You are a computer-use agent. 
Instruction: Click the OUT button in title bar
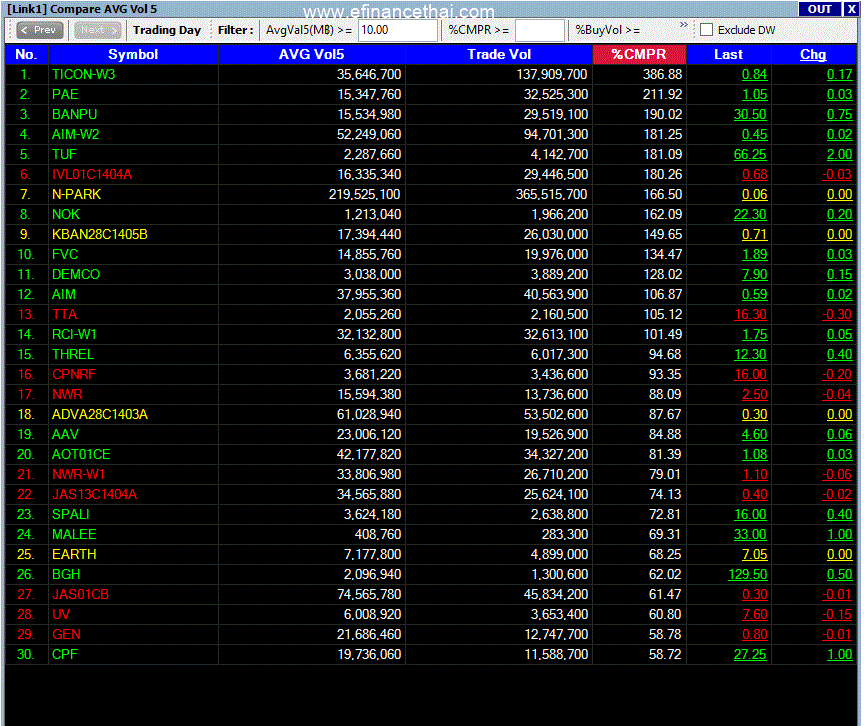click(x=819, y=9)
